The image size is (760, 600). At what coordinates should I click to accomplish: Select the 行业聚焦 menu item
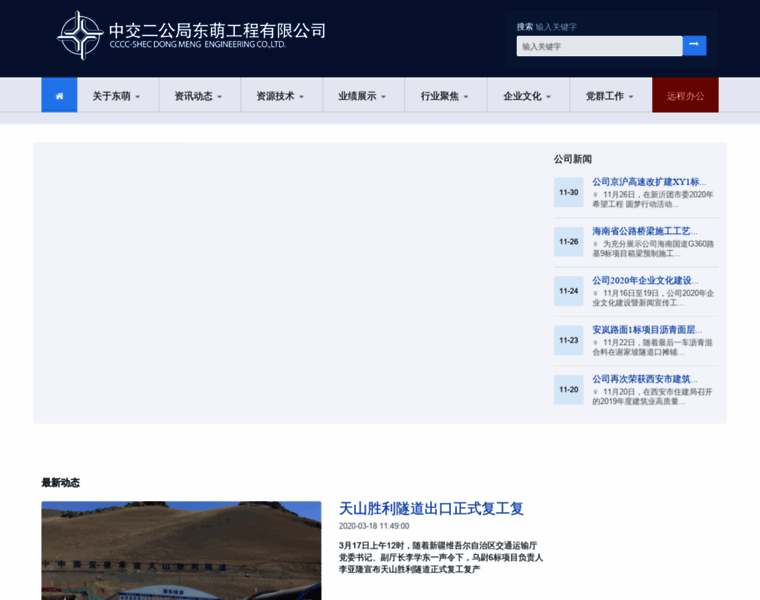pos(445,96)
